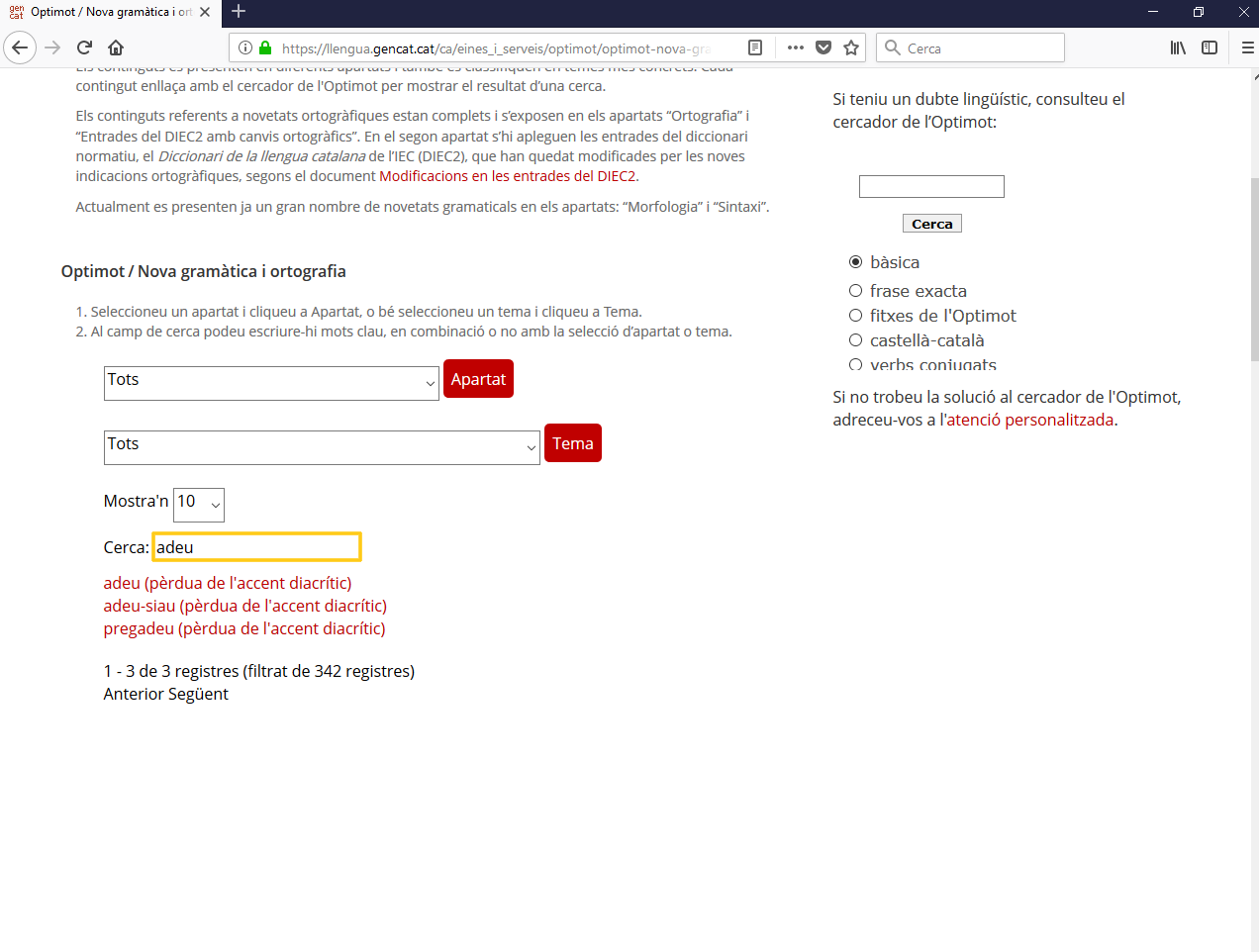Open page actions three-dot menu
This screenshot has width=1259, height=952.
click(795, 48)
